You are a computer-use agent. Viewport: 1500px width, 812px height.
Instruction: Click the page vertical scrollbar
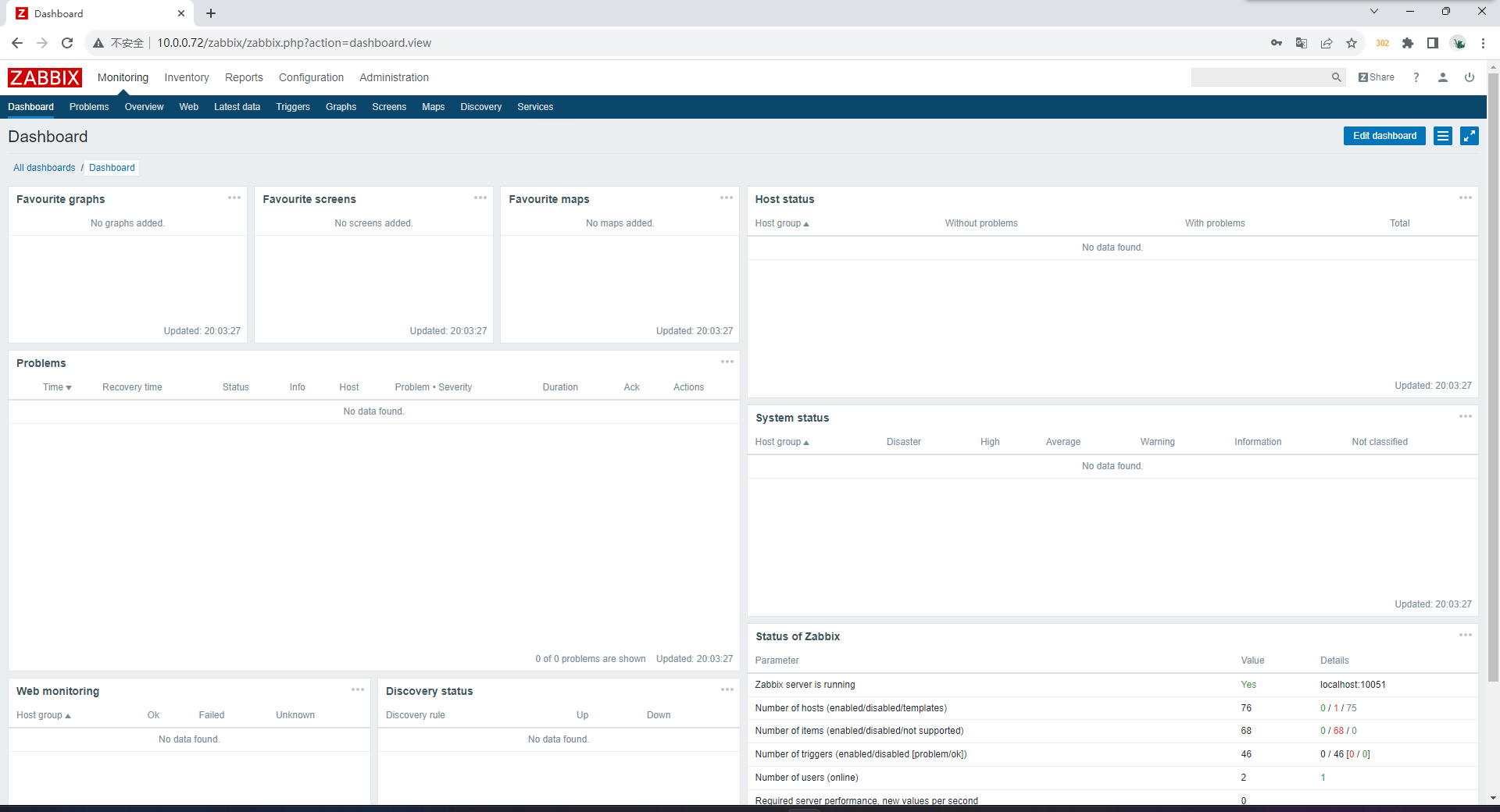pos(1493,378)
